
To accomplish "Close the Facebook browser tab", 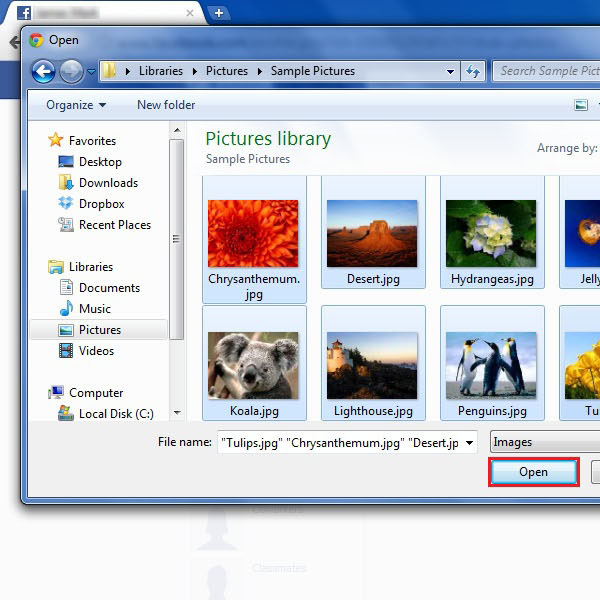I will [190, 13].
